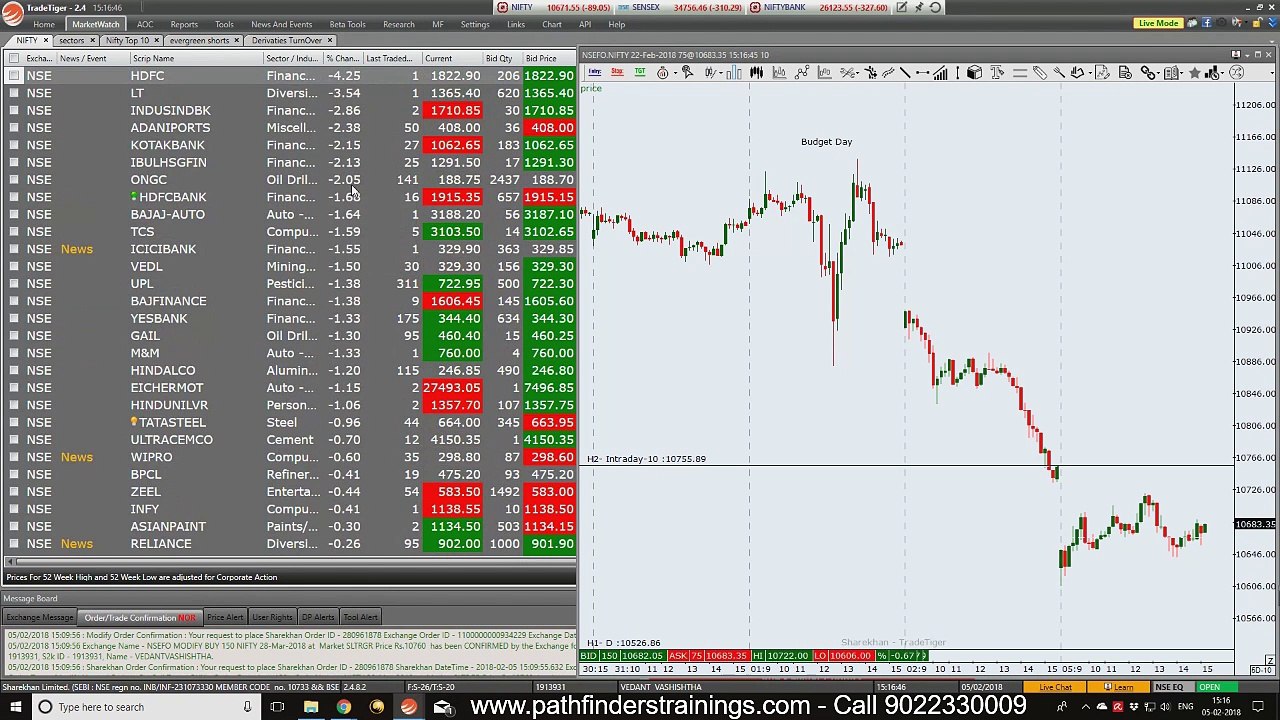1280x720 pixels.
Task: Click the wrench settings icon in chart toolbar
Action: coord(1058,72)
